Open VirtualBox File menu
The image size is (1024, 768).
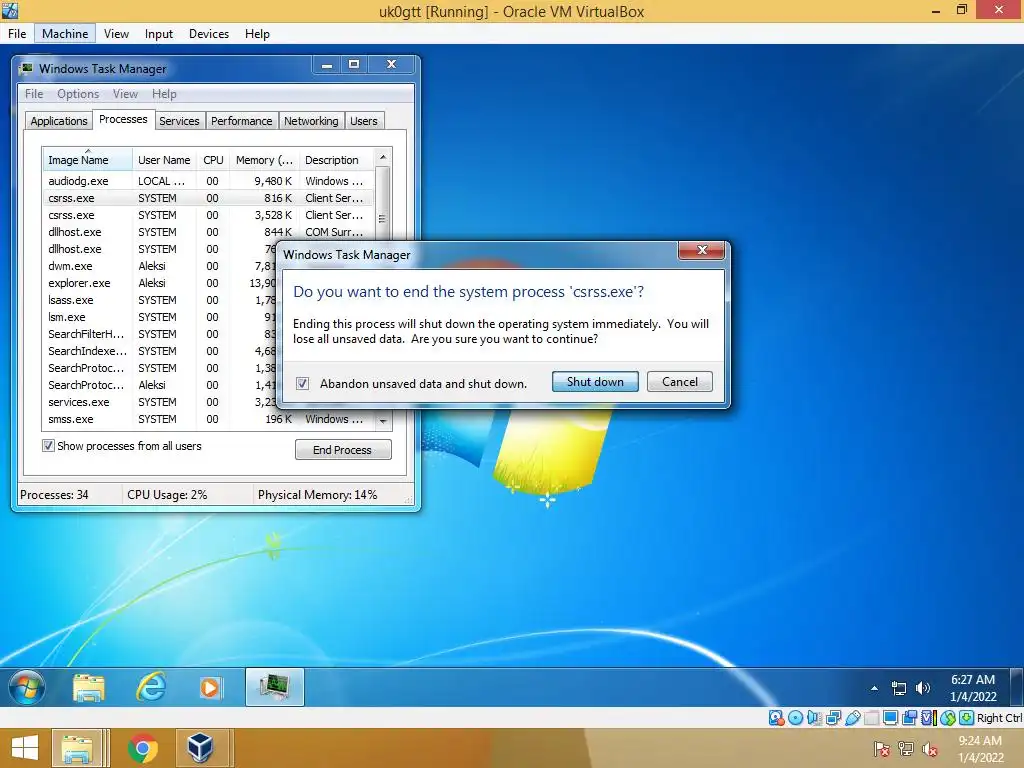[x=17, y=34]
